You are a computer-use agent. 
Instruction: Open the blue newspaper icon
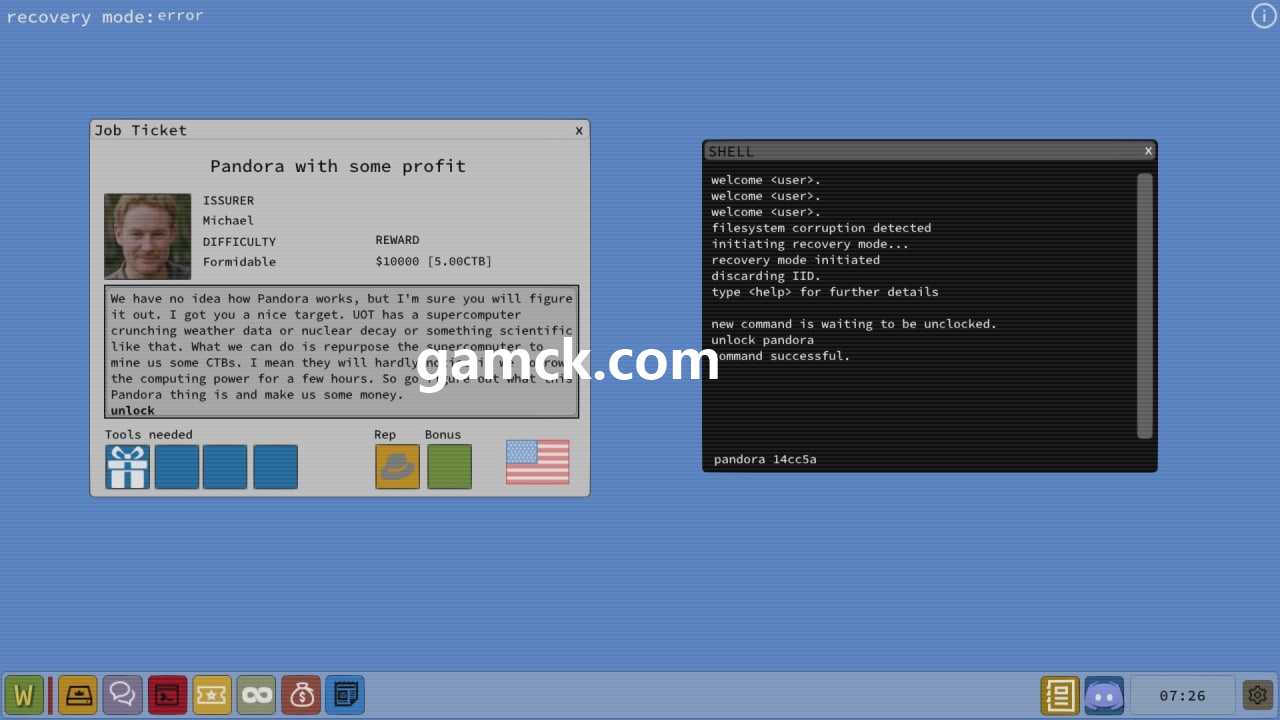345,695
